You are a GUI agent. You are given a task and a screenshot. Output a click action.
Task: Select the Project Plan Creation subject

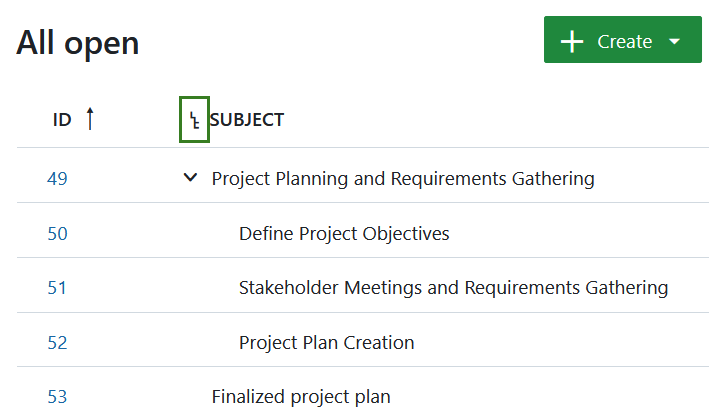326,343
